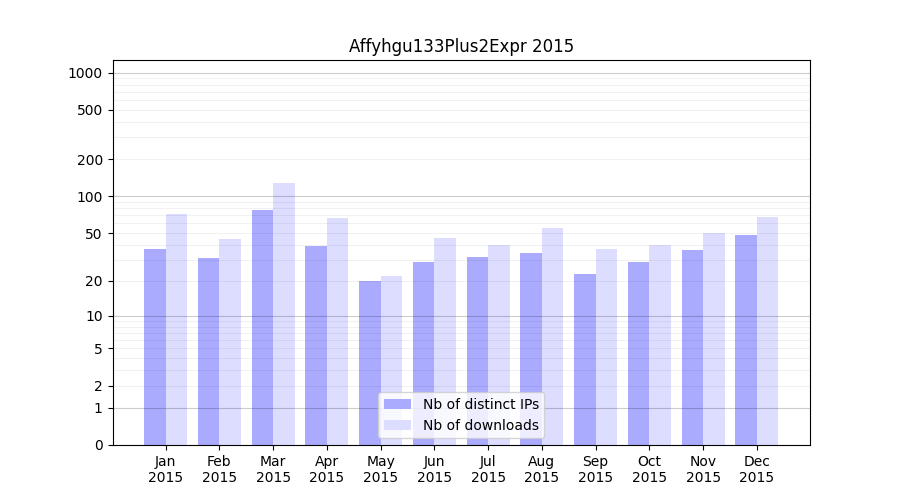
Task: Click the Dec 2015 x-axis label
Action: pyautogui.click(x=757, y=469)
